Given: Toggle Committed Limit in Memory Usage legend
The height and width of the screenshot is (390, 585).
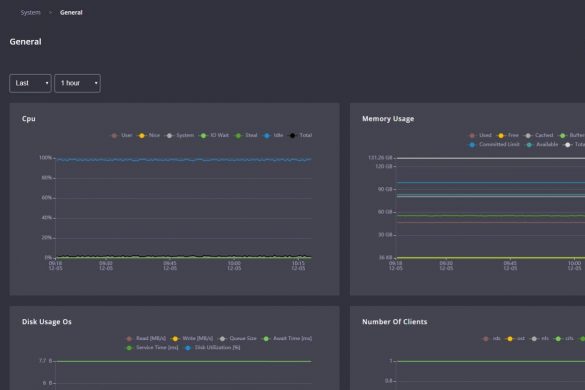Looking at the screenshot, I should [x=494, y=144].
